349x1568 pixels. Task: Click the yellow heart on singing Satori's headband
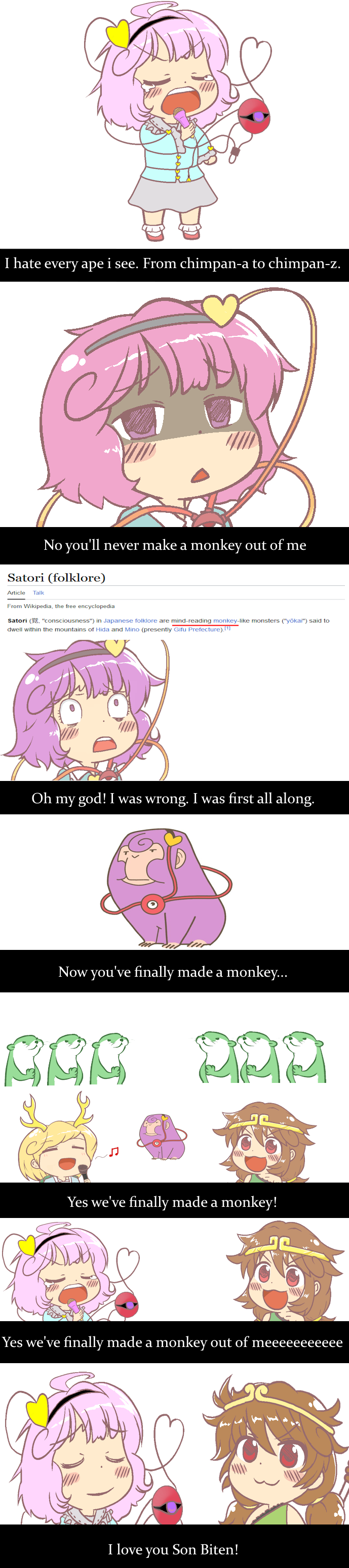pyautogui.click(x=118, y=34)
